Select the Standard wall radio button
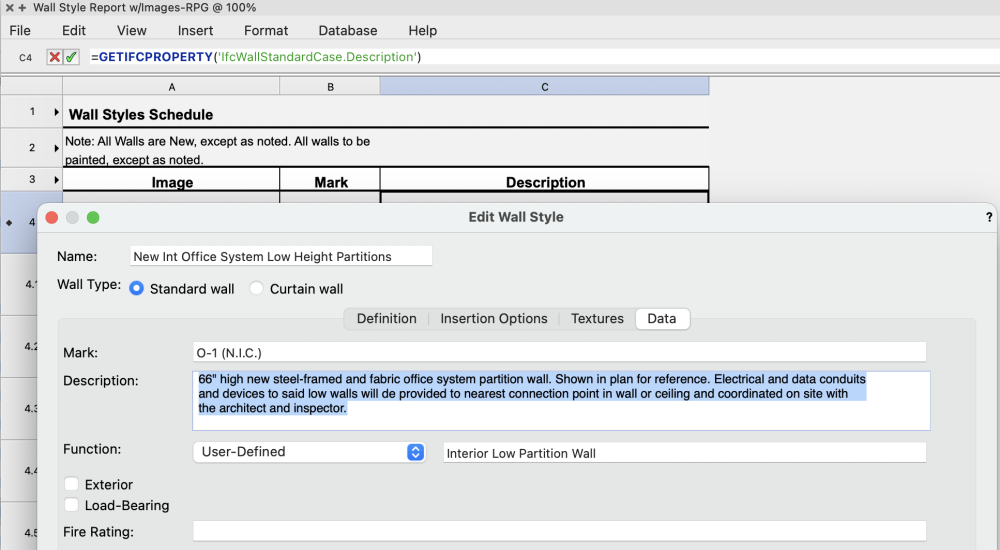Image resolution: width=1000 pixels, height=550 pixels. click(x=137, y=289)
